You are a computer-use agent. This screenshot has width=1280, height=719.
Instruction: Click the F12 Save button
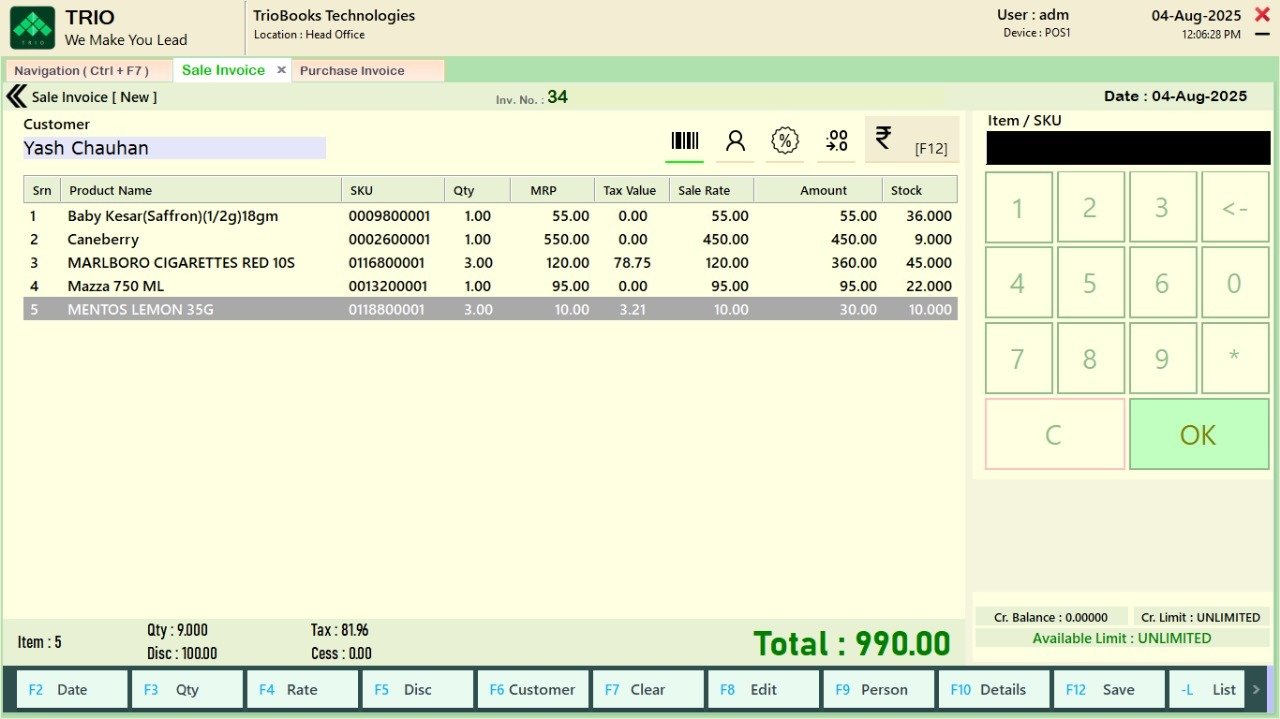[1108, 689]
